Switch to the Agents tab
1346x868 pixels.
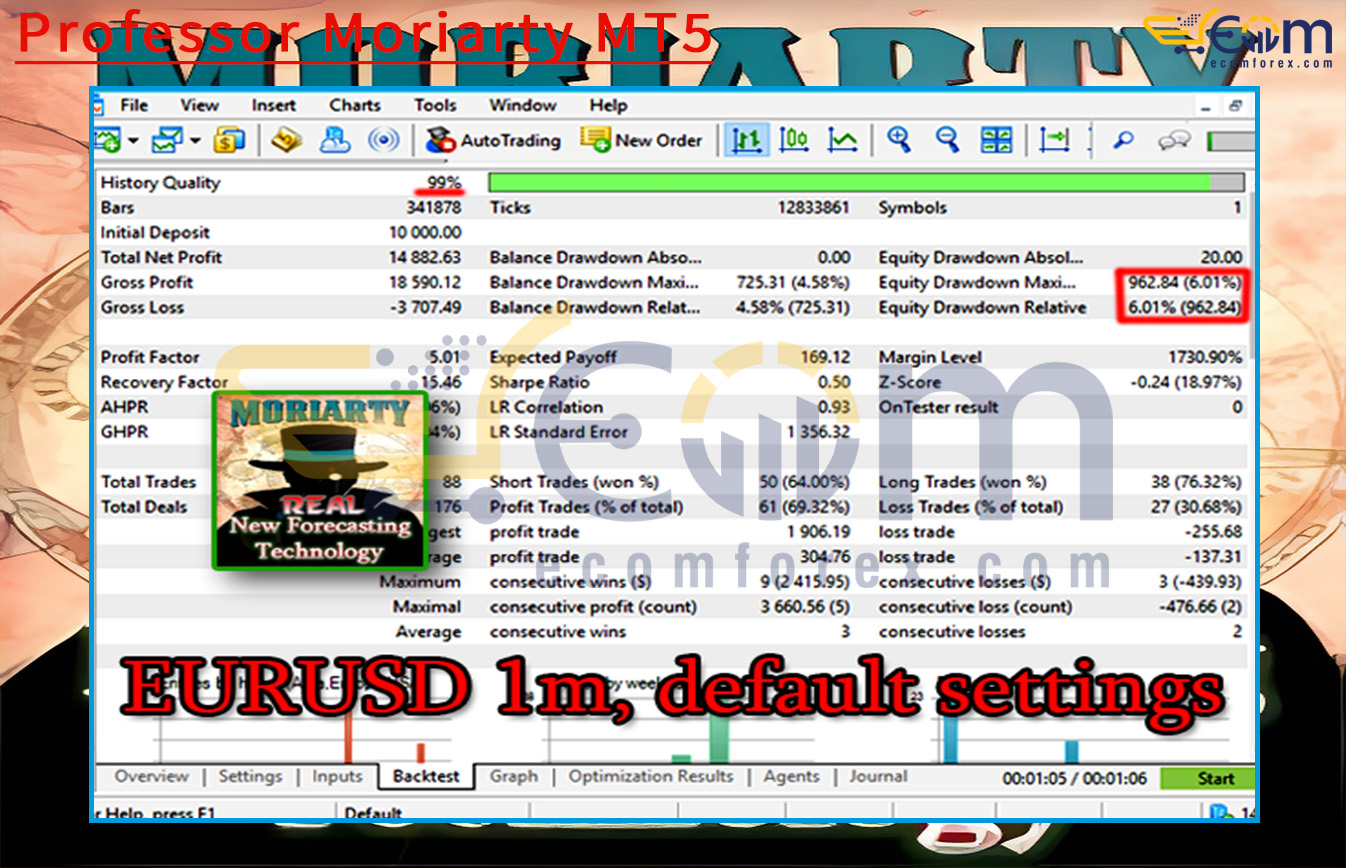791,776
